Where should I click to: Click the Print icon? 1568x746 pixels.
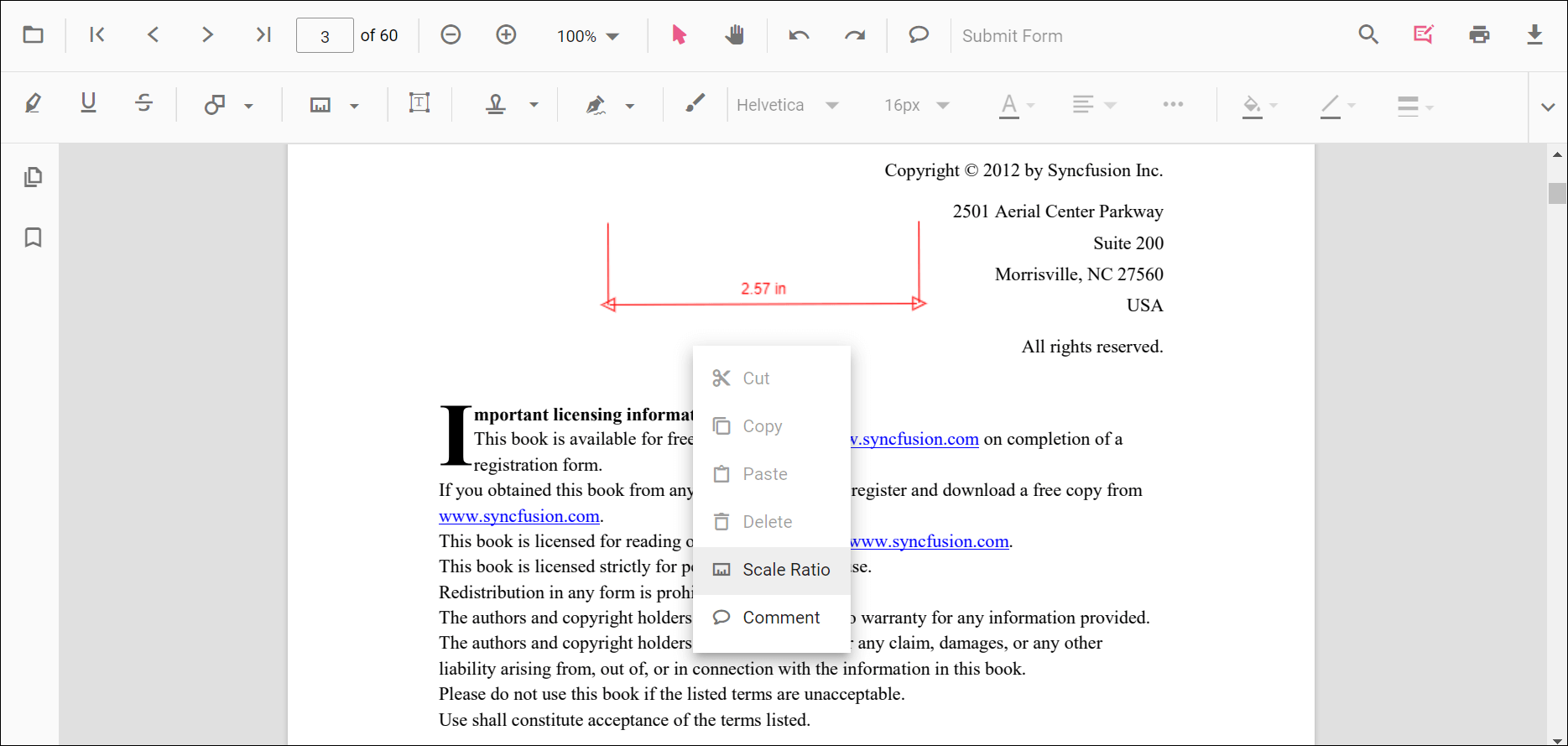1479,35
